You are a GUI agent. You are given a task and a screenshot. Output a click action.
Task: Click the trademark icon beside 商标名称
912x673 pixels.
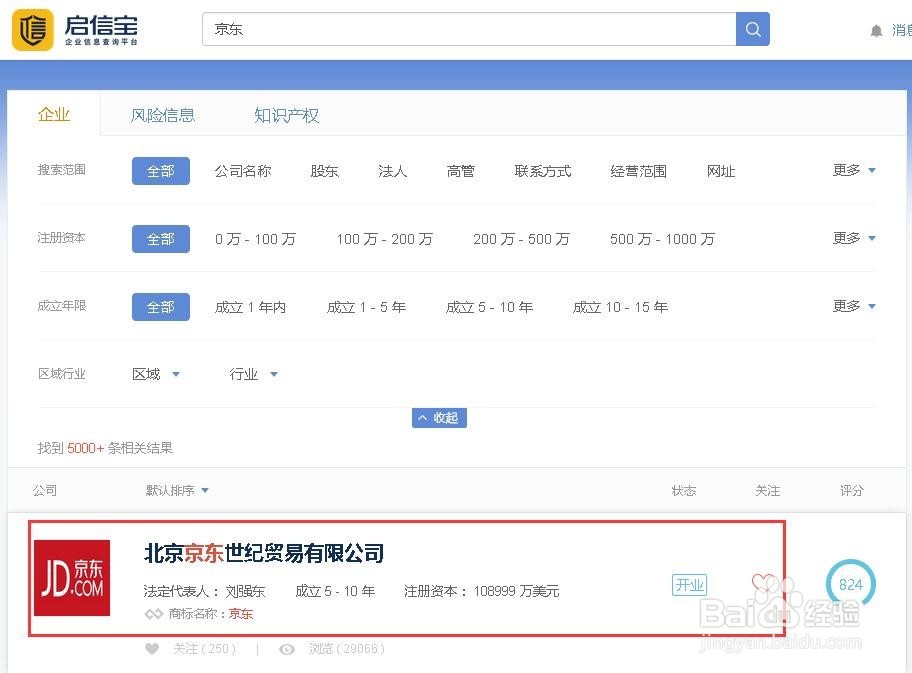click(154, 614)
